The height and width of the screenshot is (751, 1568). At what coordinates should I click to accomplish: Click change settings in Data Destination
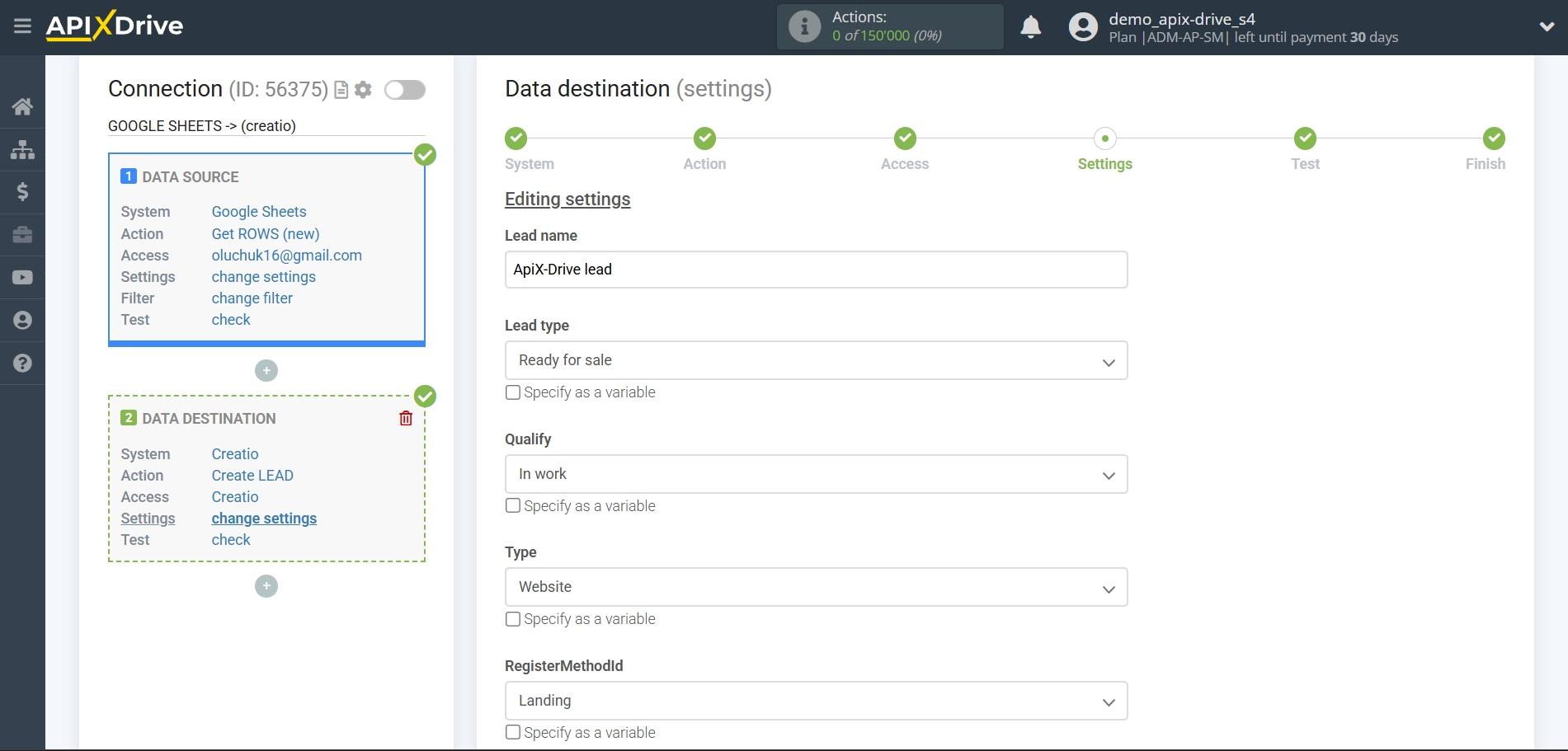264,518
